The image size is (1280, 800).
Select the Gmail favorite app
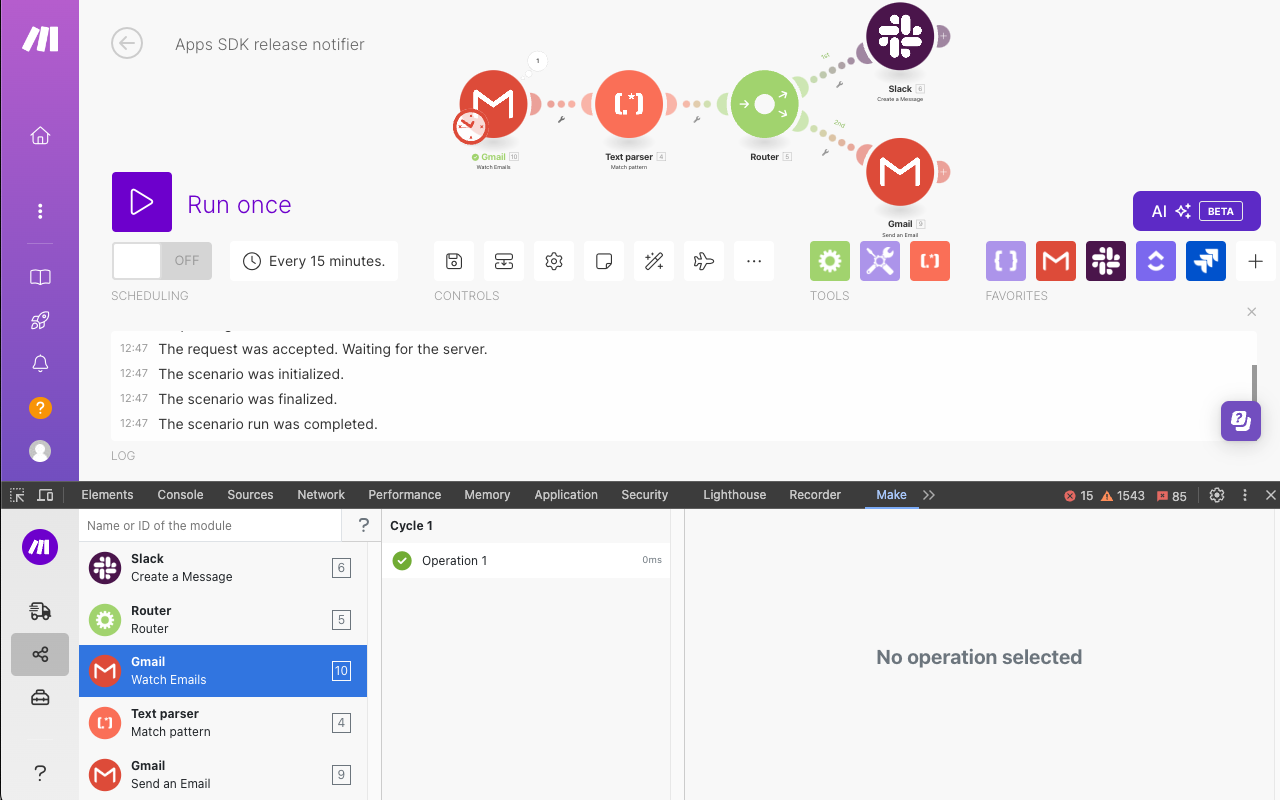click(x=1056, y=261)
